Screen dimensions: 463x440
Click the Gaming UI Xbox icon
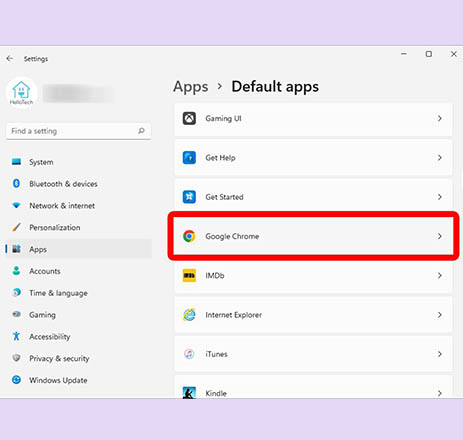point(189,118)
